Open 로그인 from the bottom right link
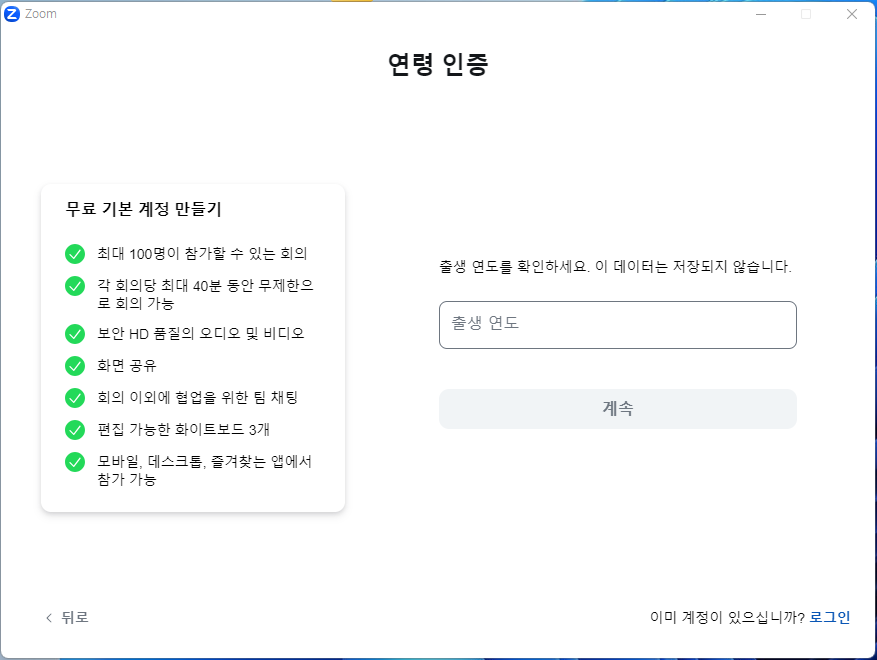This screenshot has width=877, height=660. coord(831,618)
